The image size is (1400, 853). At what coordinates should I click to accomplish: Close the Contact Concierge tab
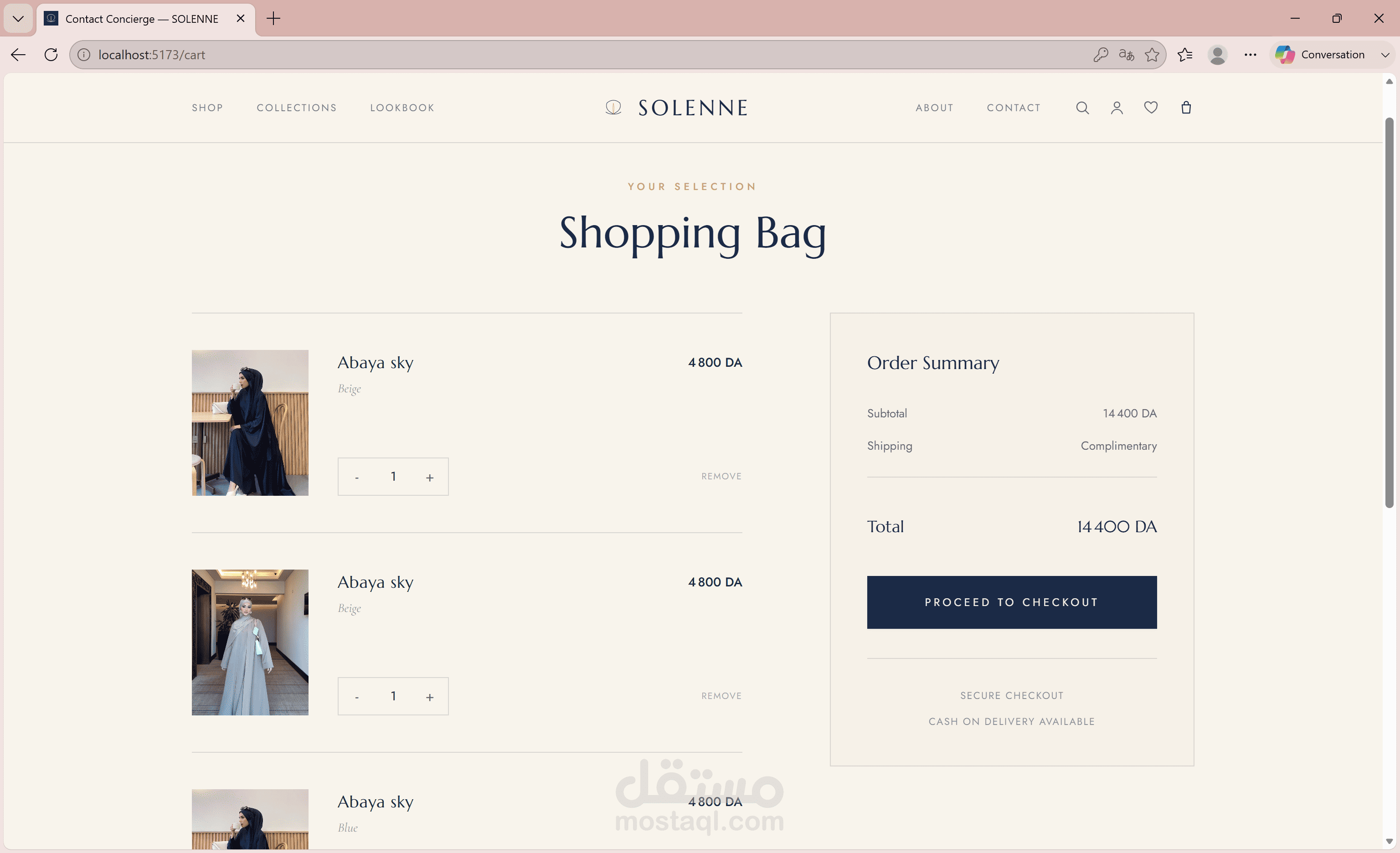tap(240, 19)
